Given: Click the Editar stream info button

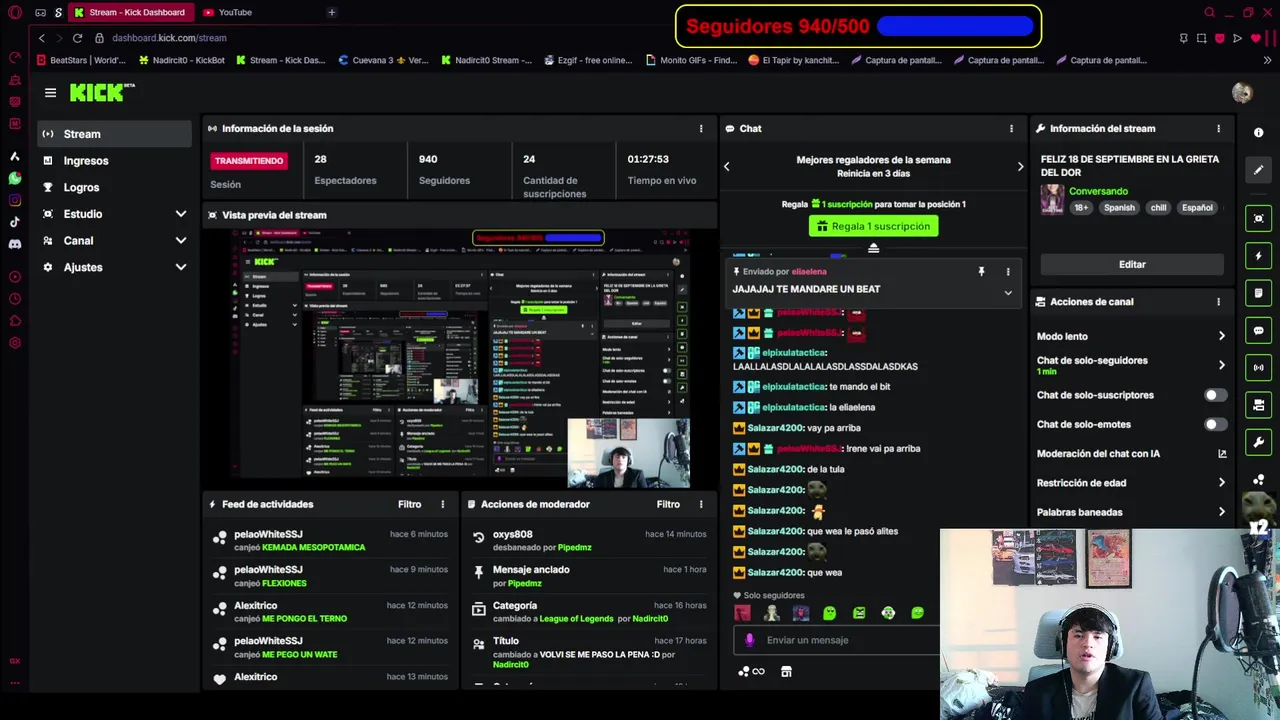Looking at the screenshot, I should tap(1132, 264).
